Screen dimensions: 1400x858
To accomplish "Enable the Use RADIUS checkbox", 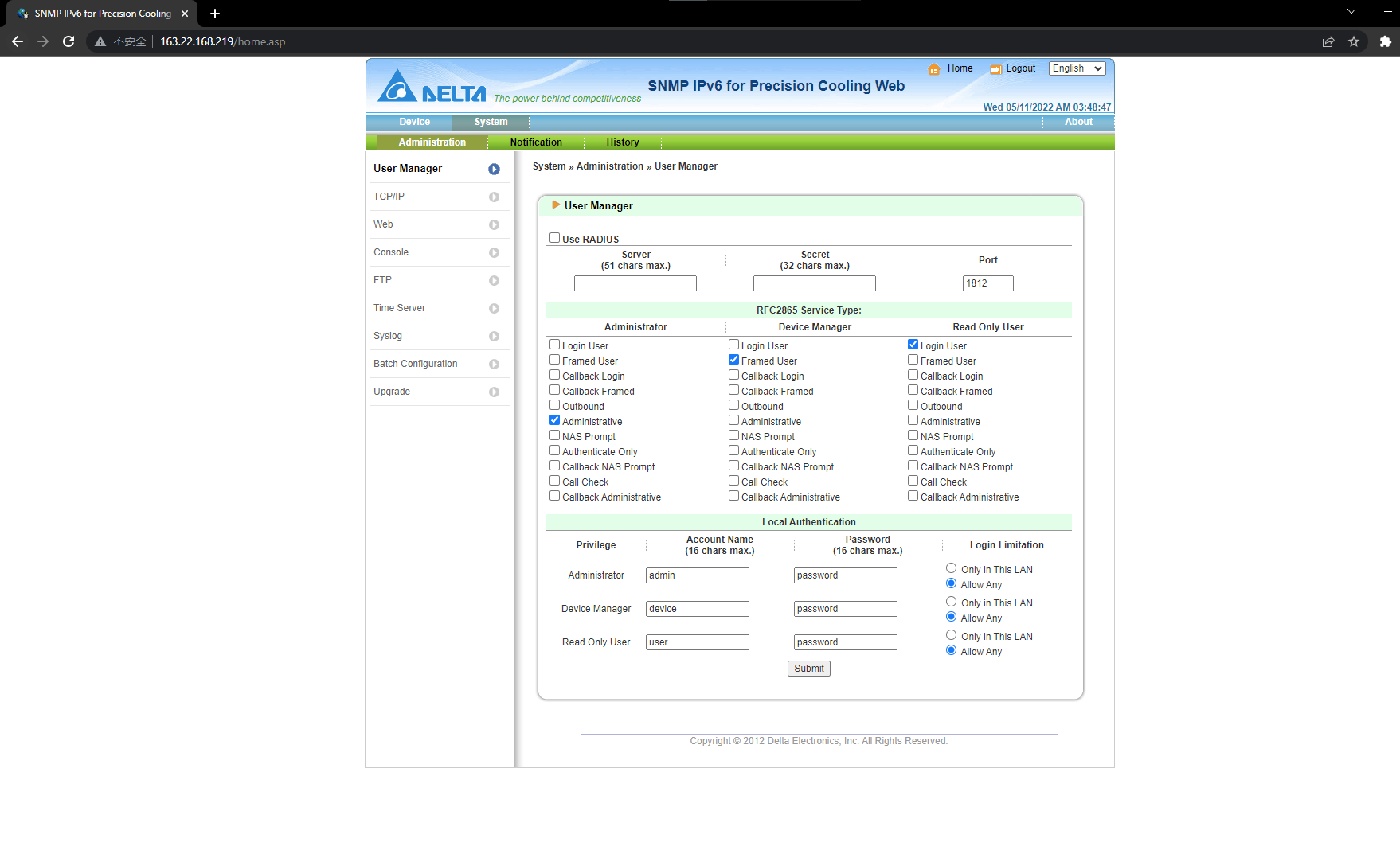I will tap(554, 238).
